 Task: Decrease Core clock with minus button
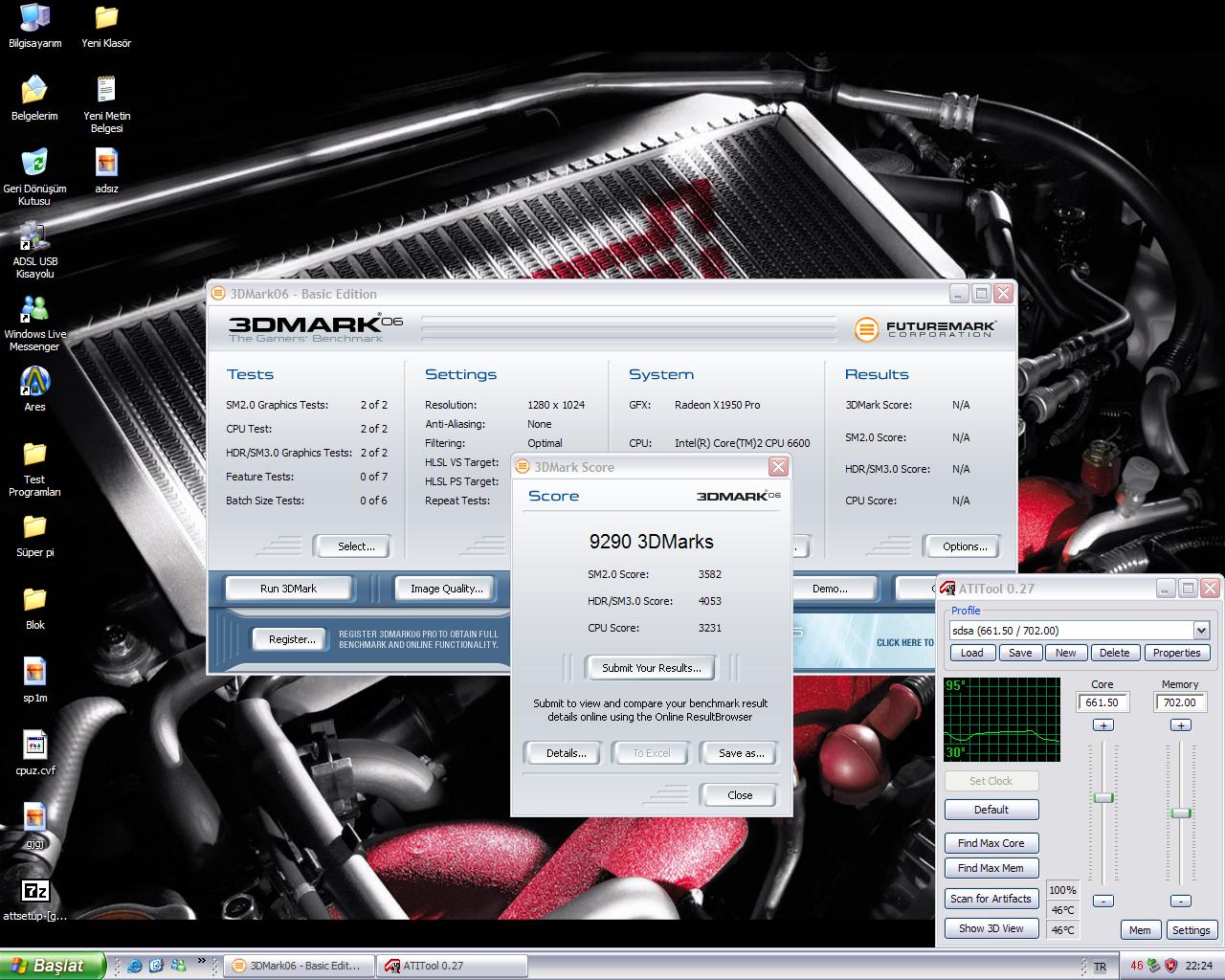1103,901
